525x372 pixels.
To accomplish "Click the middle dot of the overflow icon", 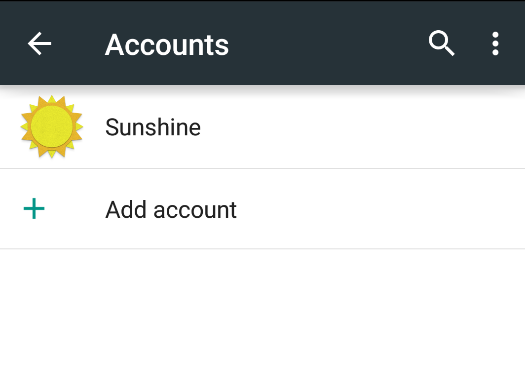I will point(496,44).
